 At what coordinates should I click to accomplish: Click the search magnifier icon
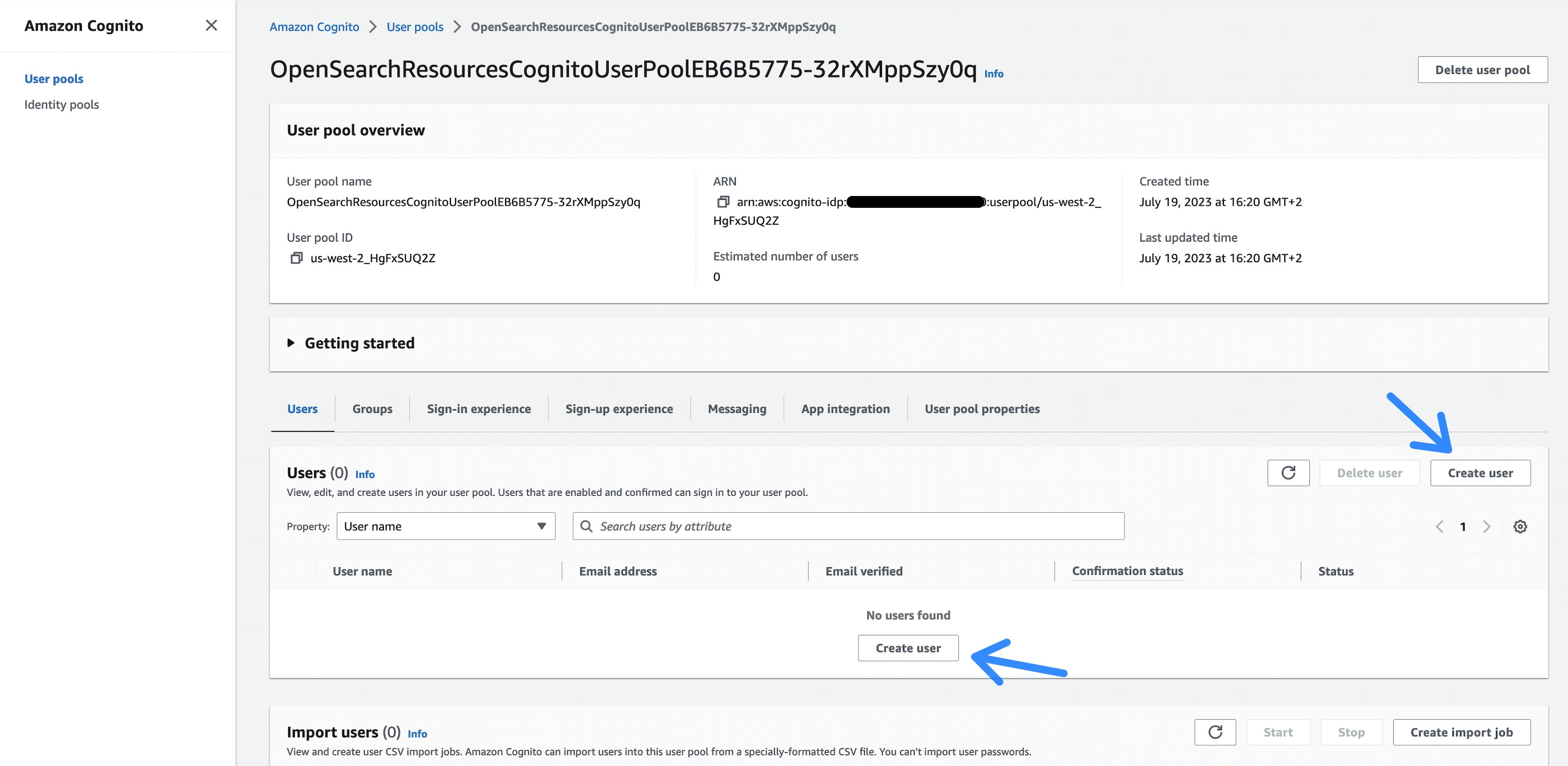(586, 526)
